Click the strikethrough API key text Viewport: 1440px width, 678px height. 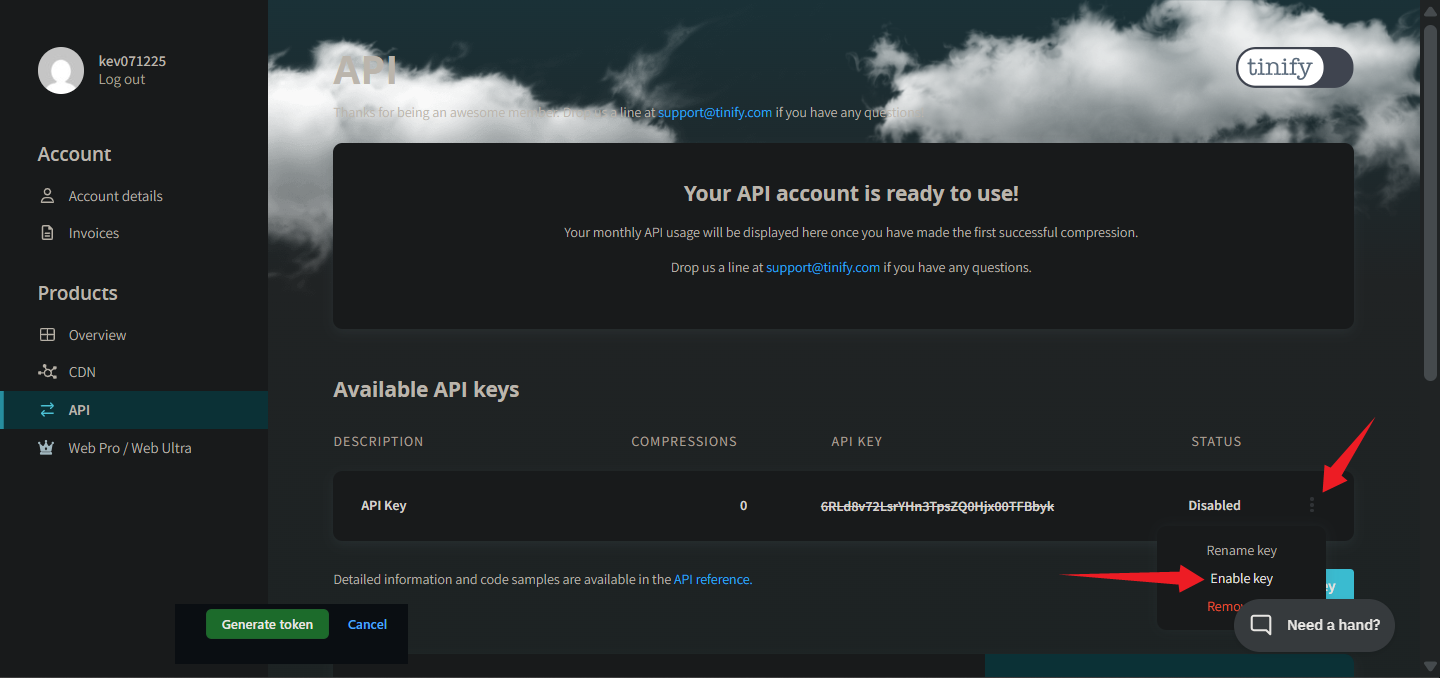[x=937, y=506]
